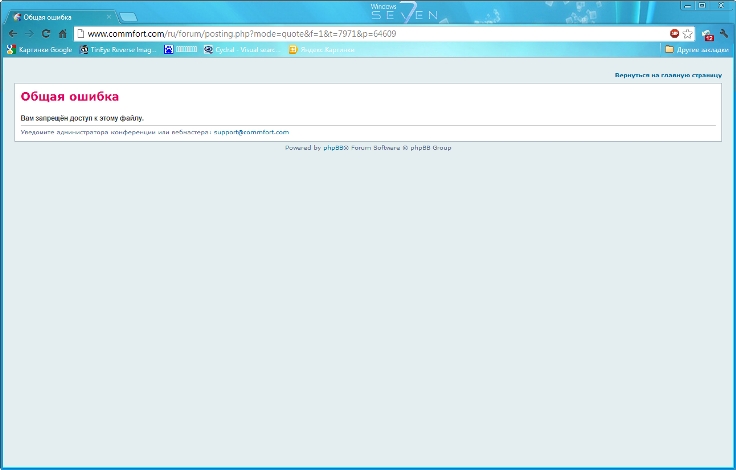Open the Картинки Google bookmark
Viewport: 736px width, 470px height.
[40, 49]
